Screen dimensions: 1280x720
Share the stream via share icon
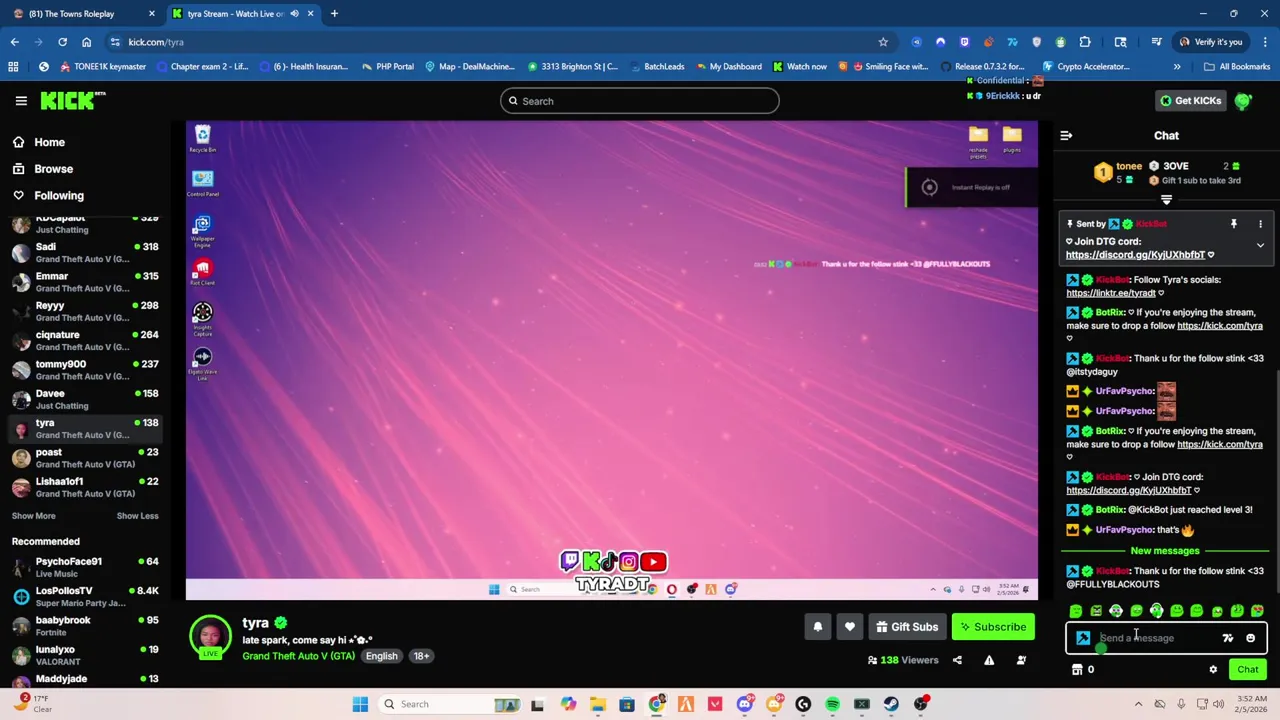tap(957, 660)
